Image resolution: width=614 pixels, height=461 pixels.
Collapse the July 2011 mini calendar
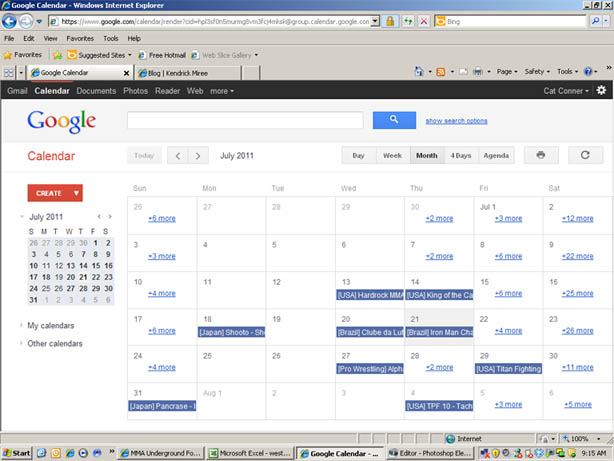[22, 217]
